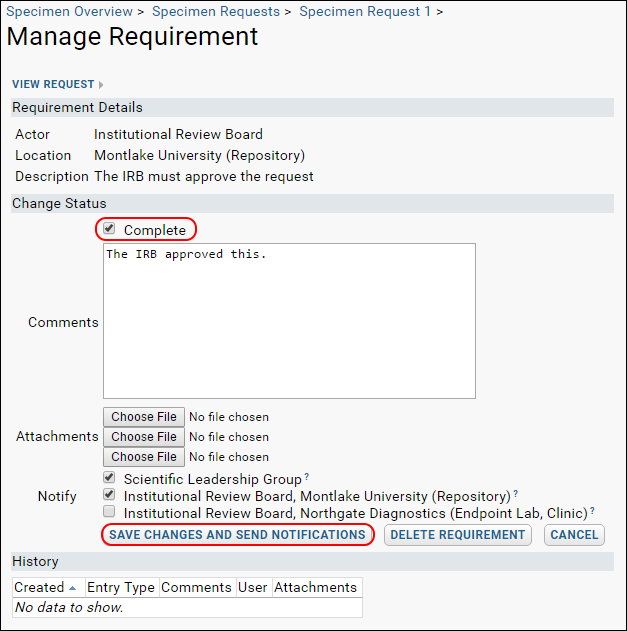Toggle Institutional Review Board Montlake University checkbox
The height and width of the screenshot is (631, 627).
tap(109, 494)
